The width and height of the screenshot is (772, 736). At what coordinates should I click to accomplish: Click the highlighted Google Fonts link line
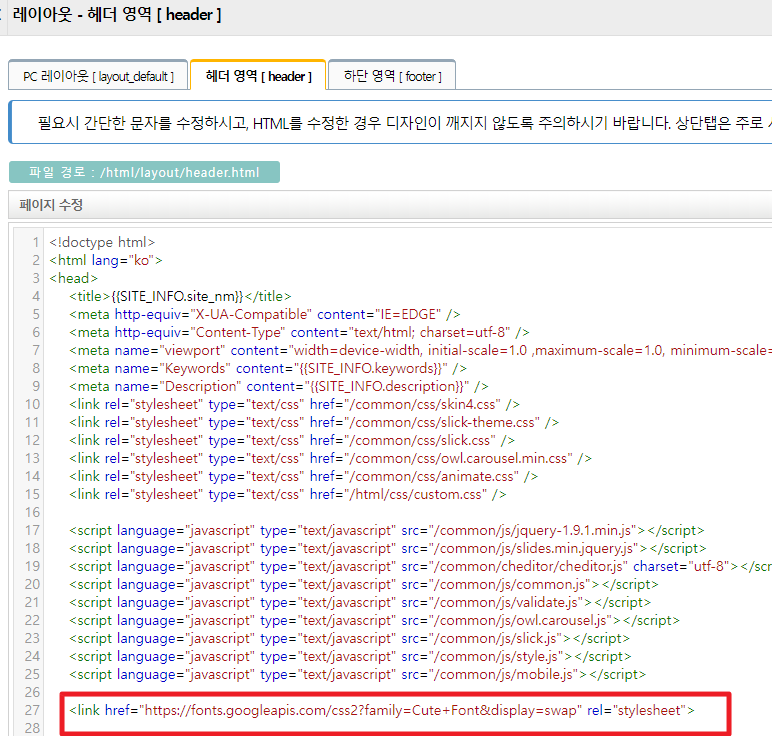point(381,710)
